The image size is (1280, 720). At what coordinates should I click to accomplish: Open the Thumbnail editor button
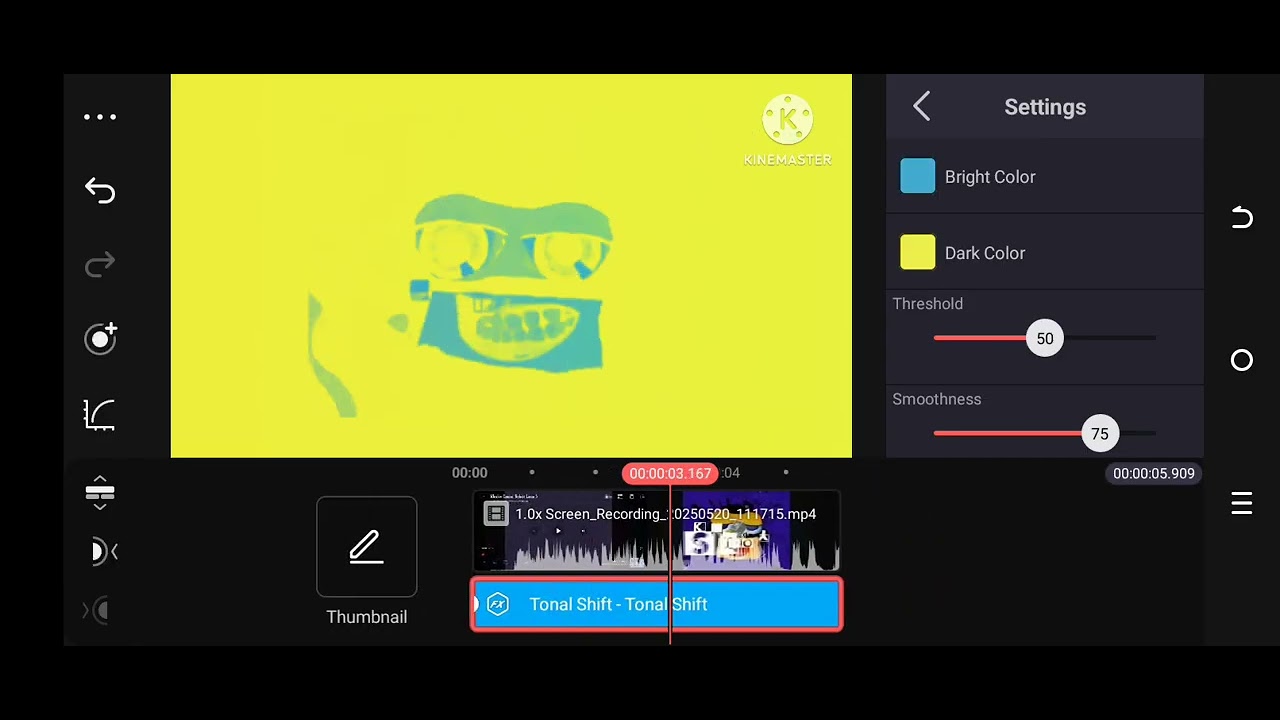(x=367, y=547)
